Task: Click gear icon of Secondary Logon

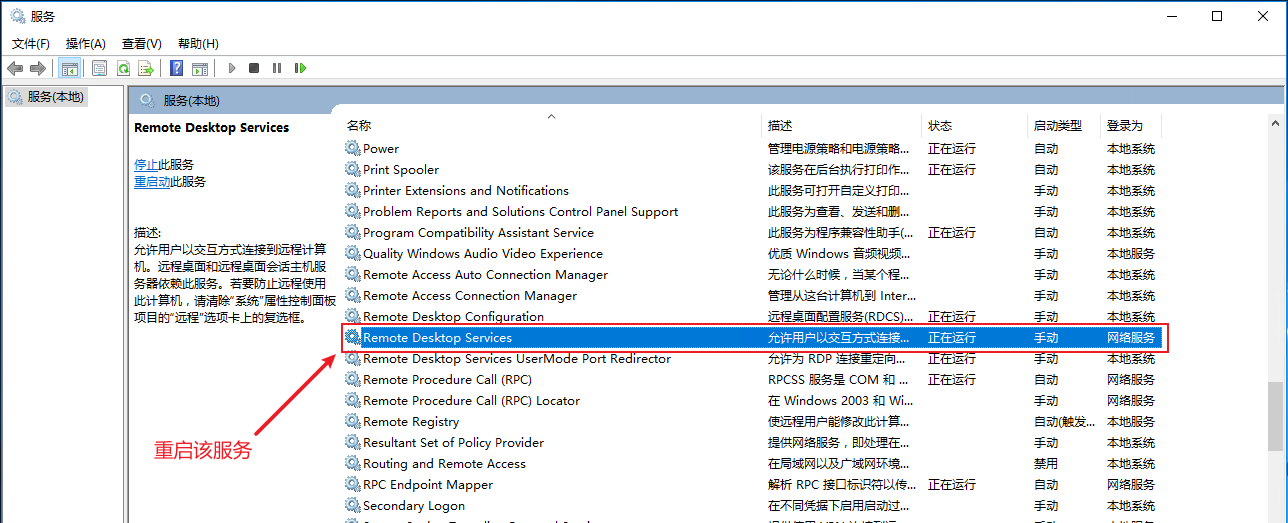Action: point(352,505)
